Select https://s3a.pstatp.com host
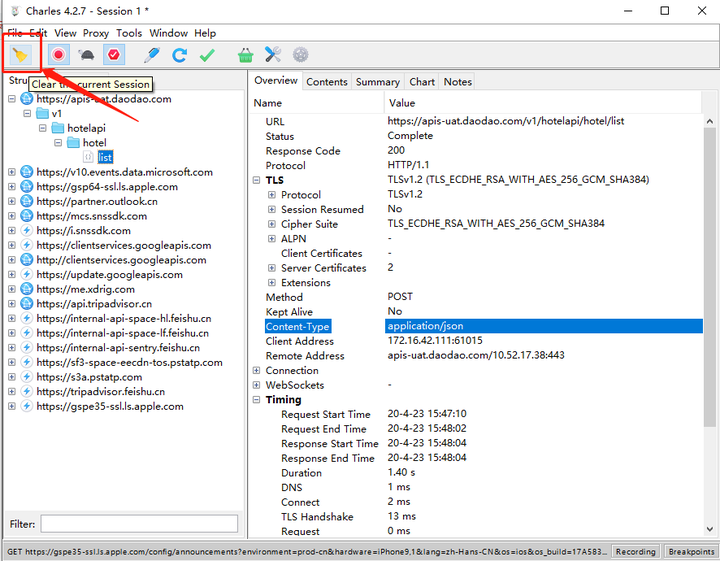 pyautogui.click(x=89, y=377)
